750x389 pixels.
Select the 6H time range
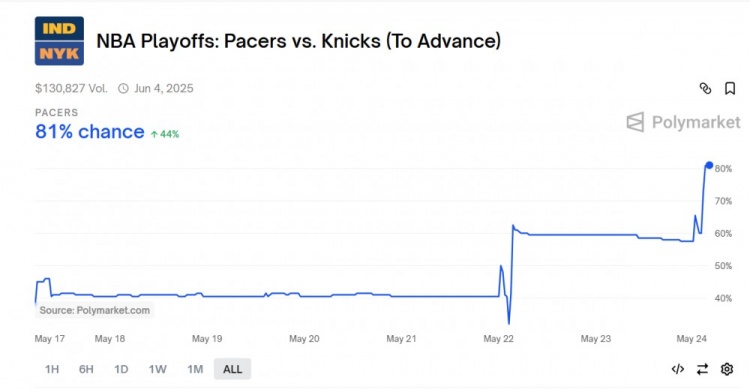pos(87,369)
